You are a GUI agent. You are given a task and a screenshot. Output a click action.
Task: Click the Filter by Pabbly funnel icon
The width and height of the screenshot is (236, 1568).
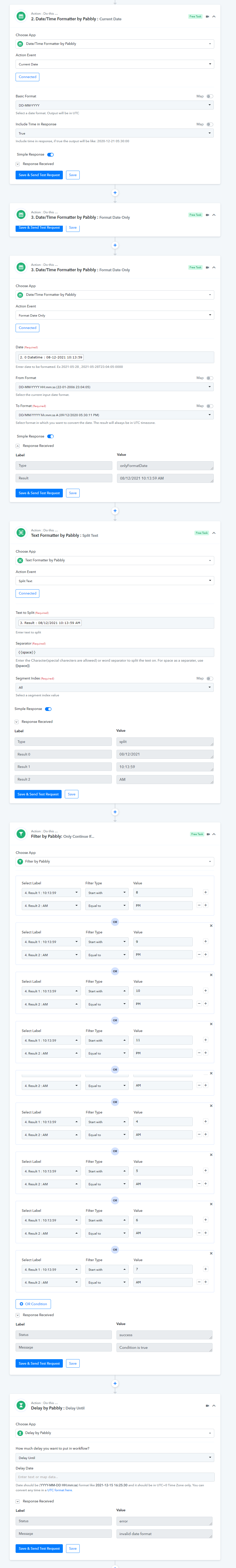pos(21,834)
